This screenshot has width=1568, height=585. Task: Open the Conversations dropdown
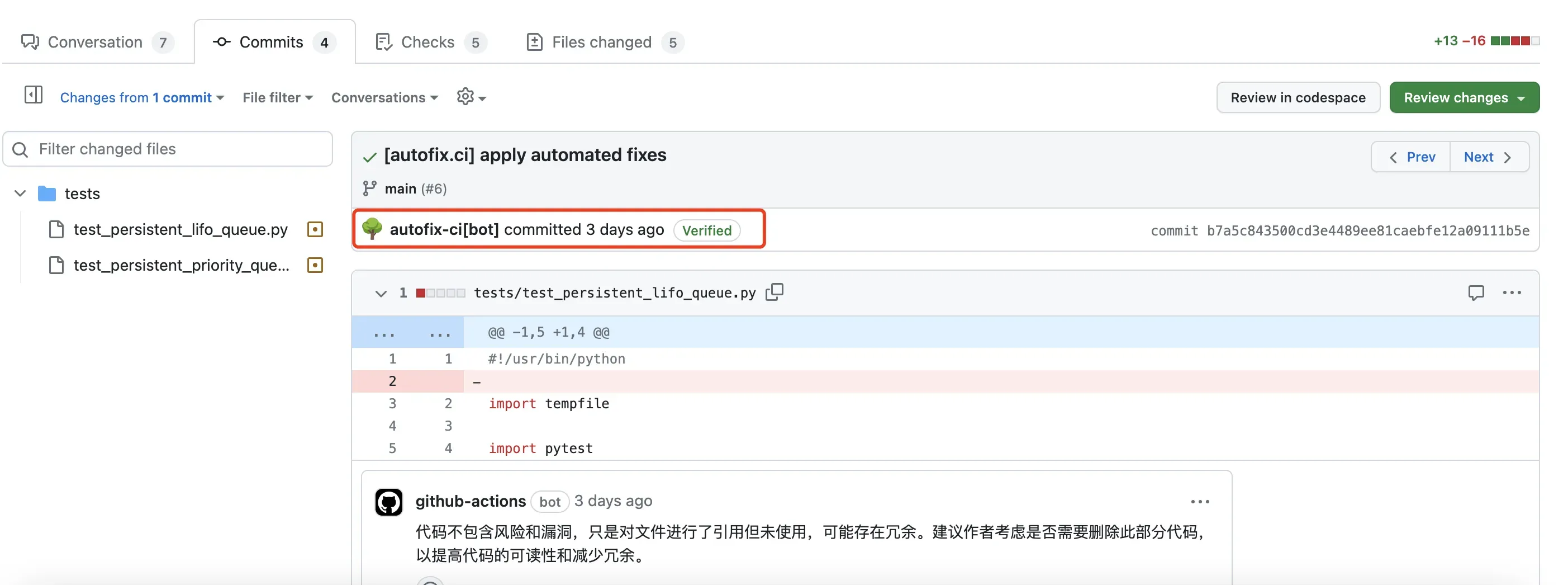(384, 97)
